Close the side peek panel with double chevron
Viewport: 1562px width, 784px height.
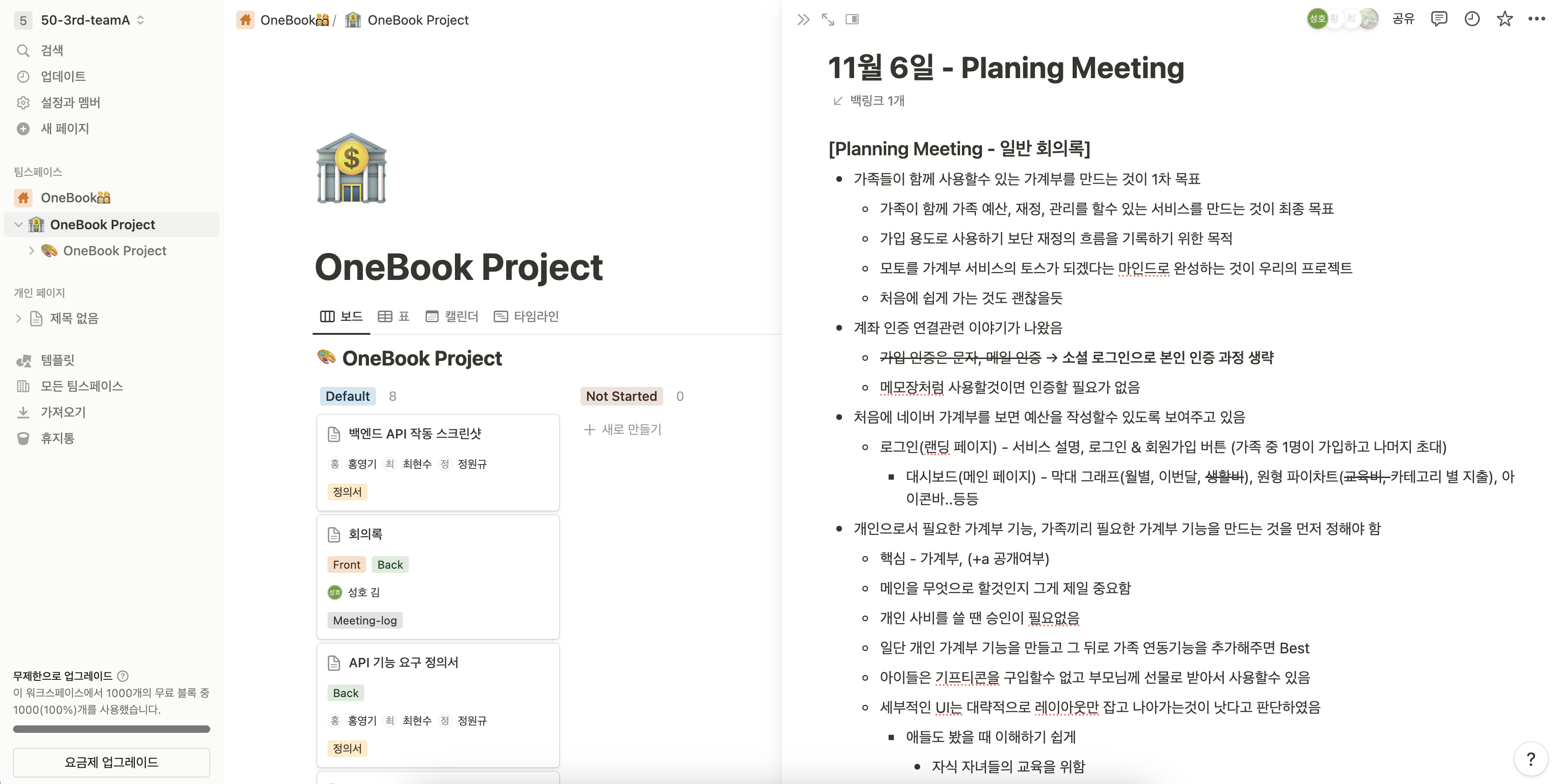pos(803,20)
